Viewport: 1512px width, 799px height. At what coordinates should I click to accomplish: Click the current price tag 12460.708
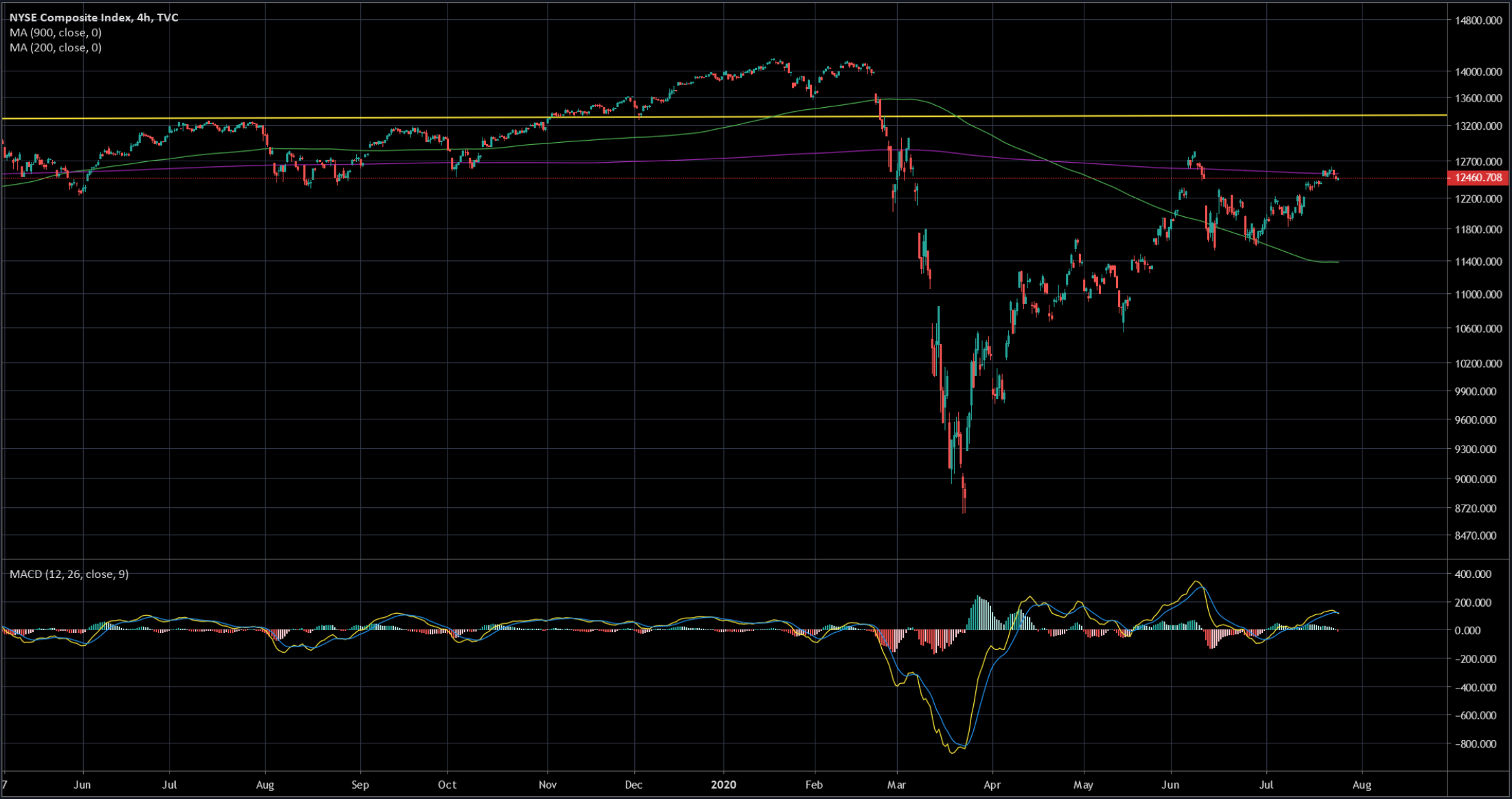[x=1477, y=178]
